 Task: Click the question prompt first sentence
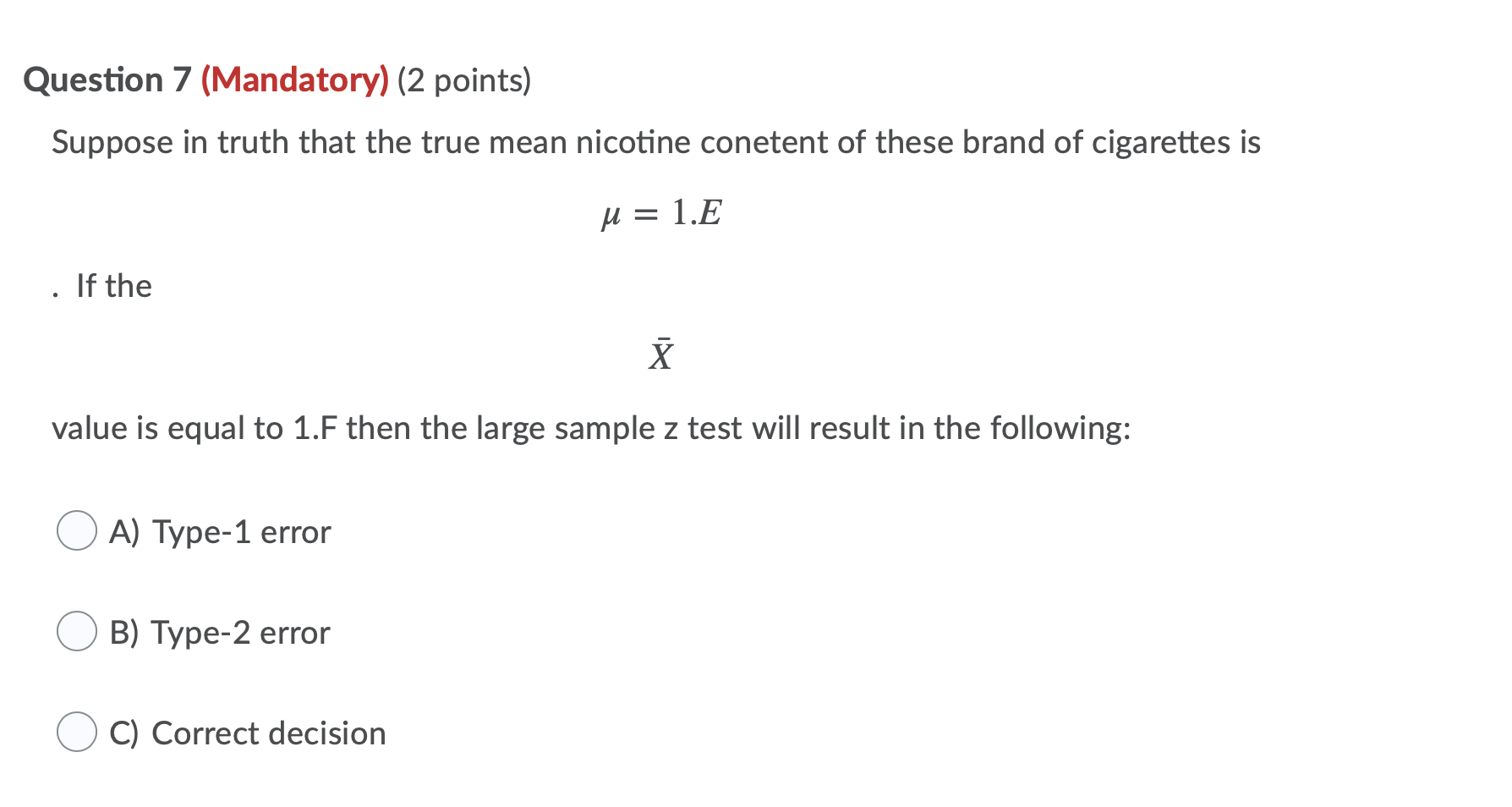pyautogui.click(x=651, y=142)
